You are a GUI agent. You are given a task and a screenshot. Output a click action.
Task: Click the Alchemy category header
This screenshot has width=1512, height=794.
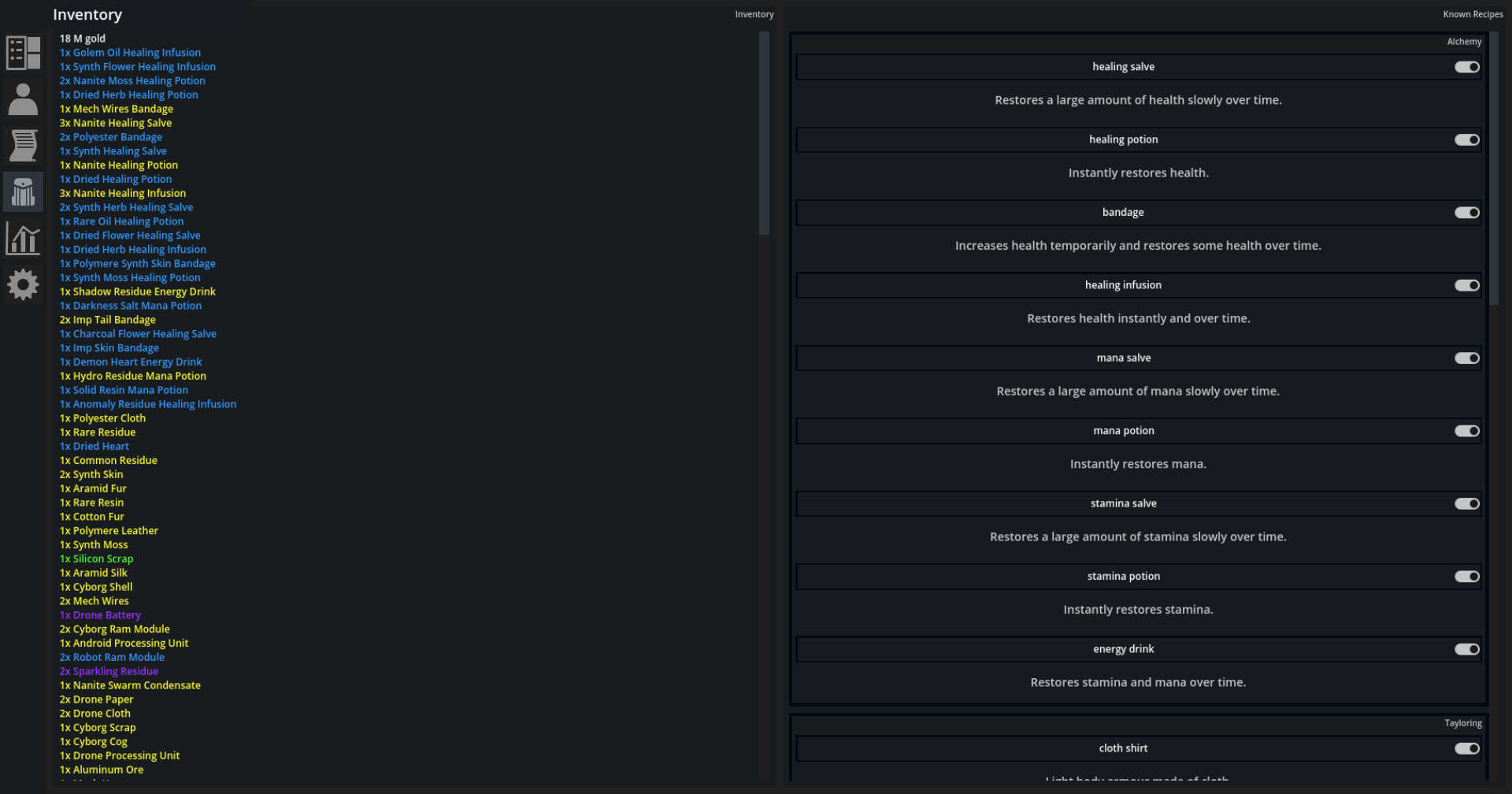(1463, 42)
